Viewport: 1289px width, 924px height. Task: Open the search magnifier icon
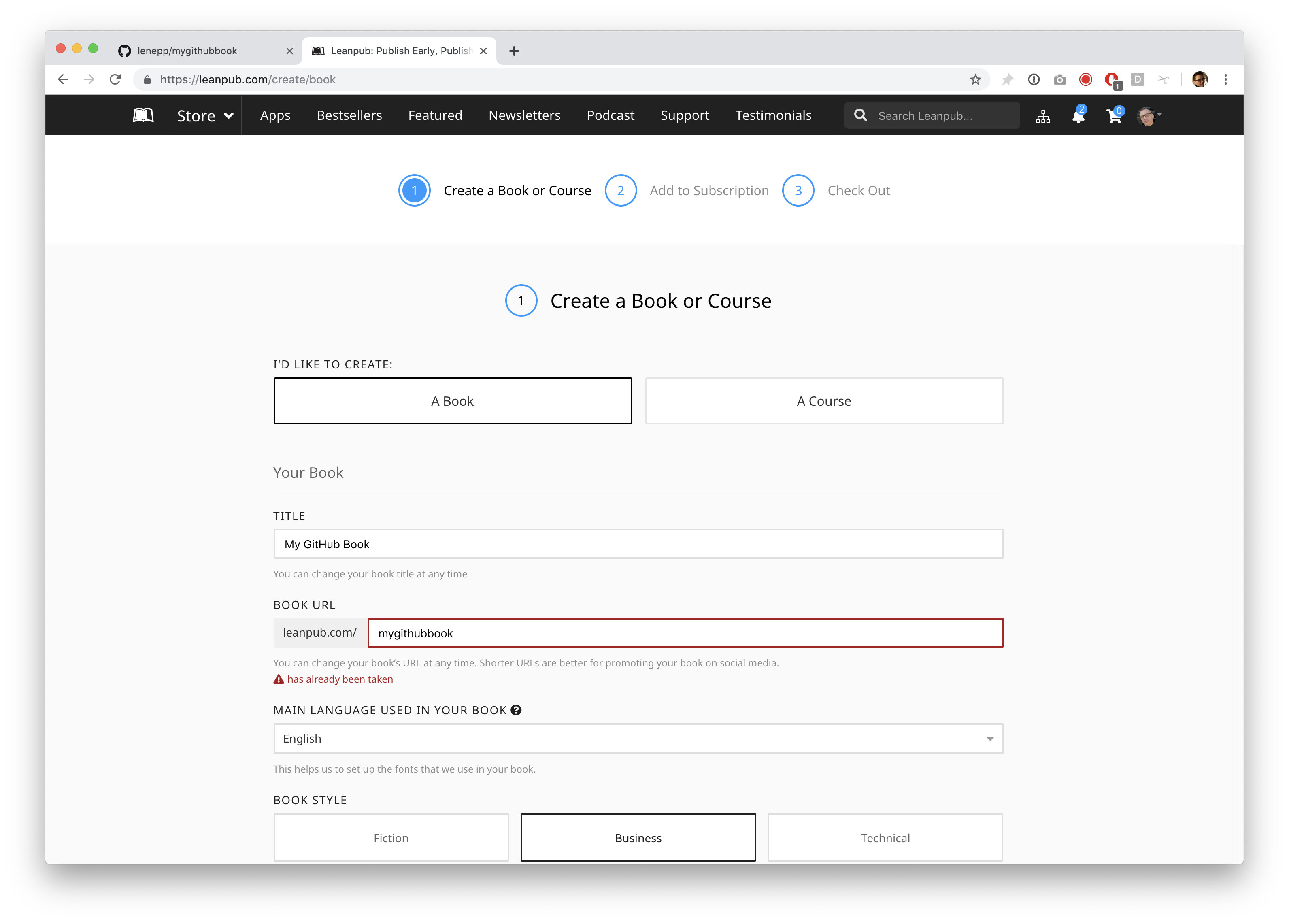860,115
